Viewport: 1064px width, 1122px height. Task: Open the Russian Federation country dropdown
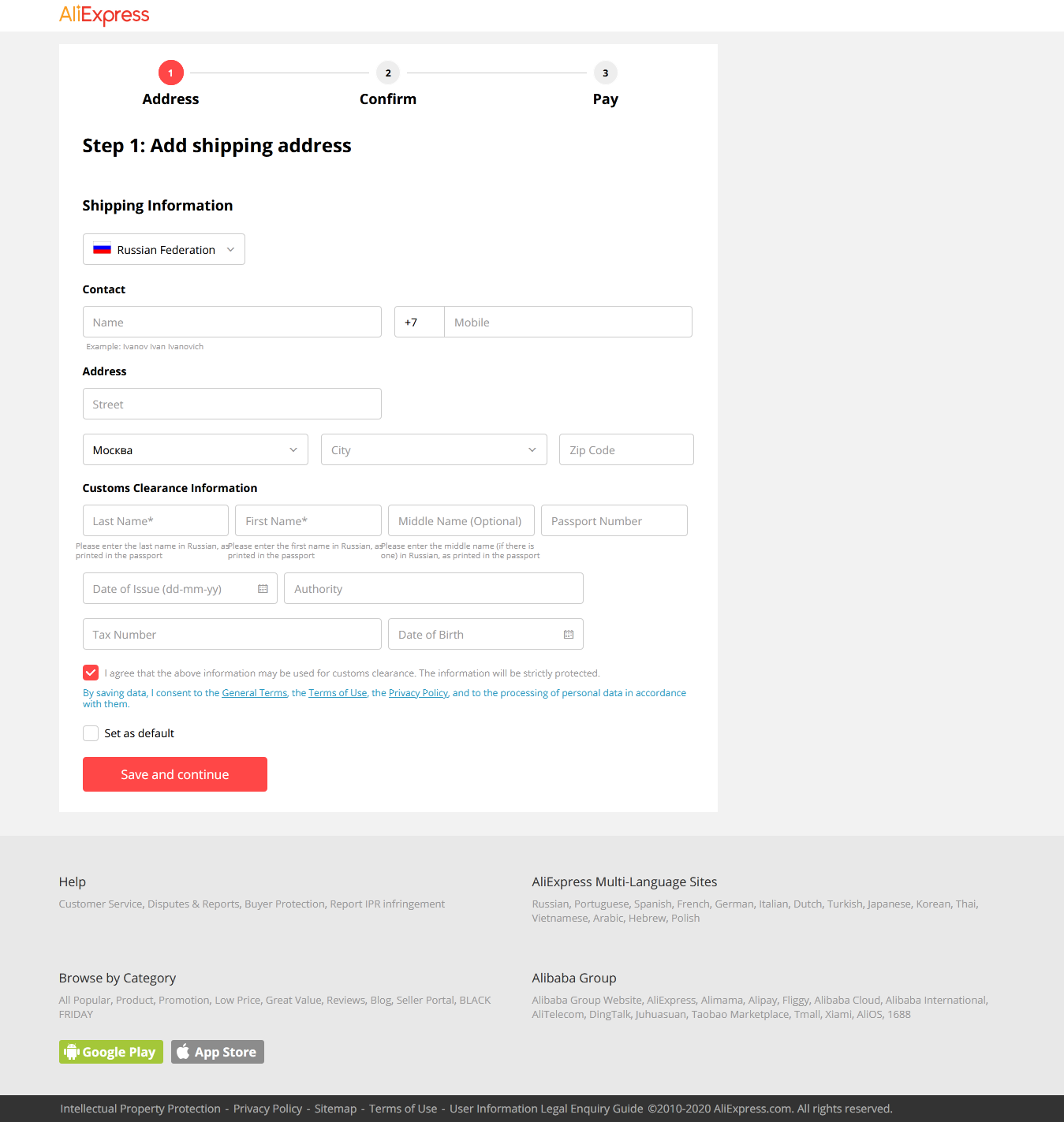[164, 249]
